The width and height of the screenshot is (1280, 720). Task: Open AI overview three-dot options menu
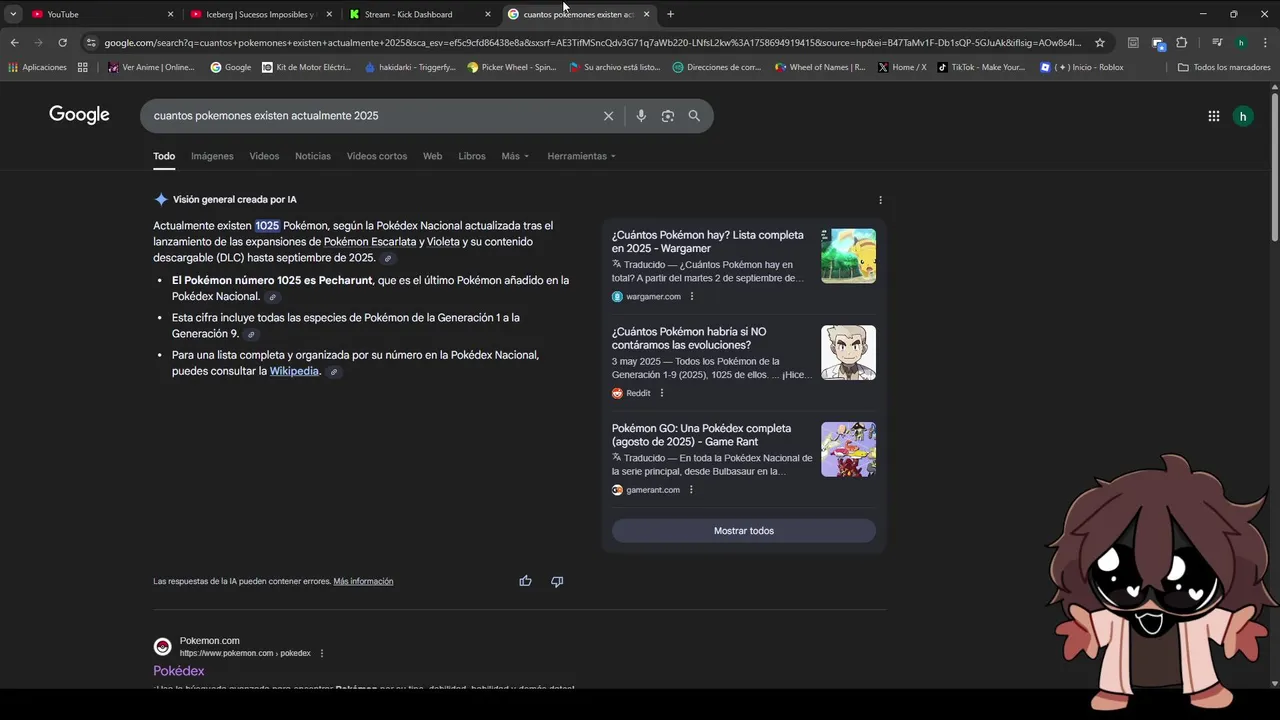coord(880,200)
